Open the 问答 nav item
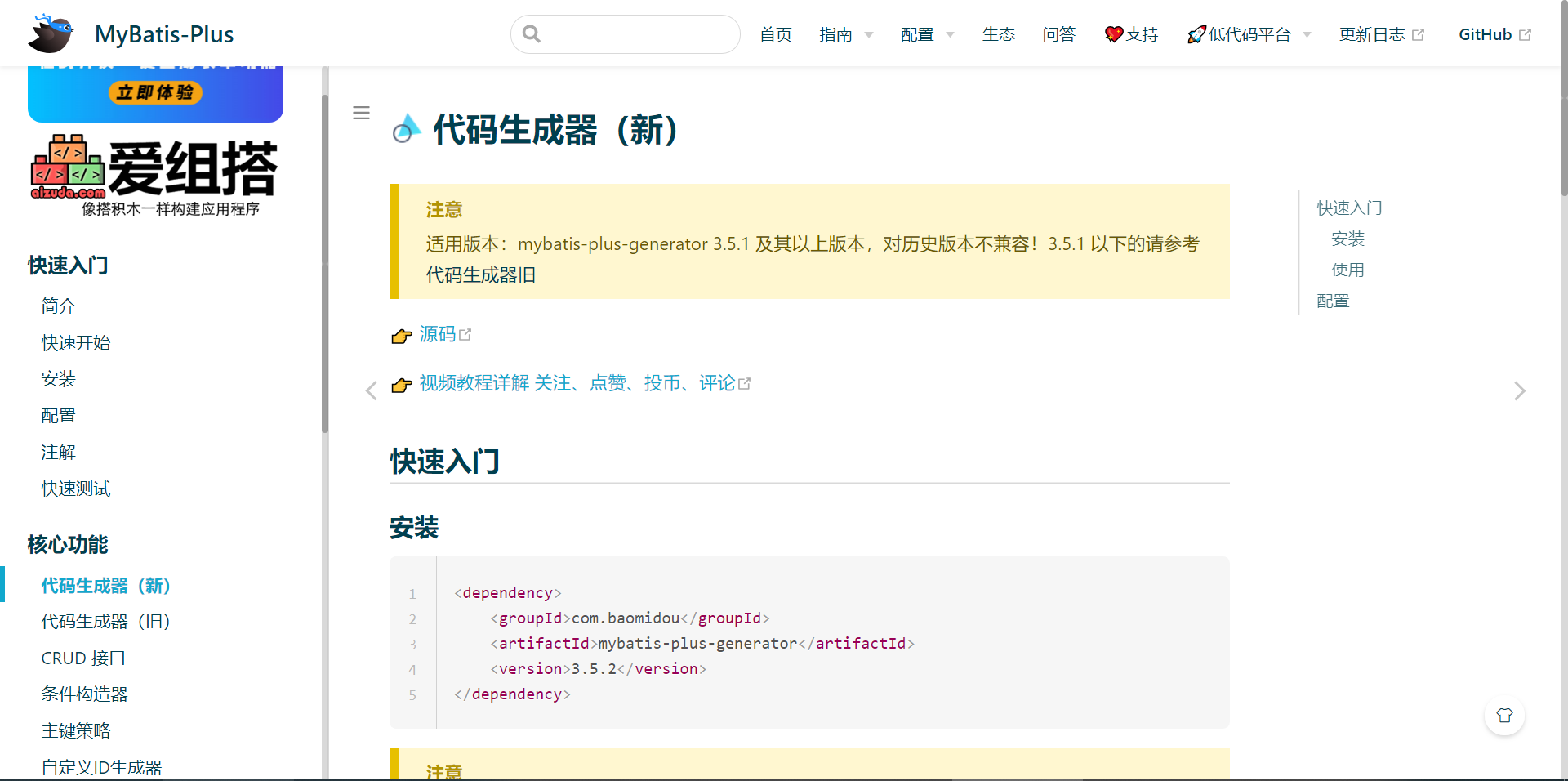The height and width of the screenshot is (781, 1568). click(x=1059, y=34)
